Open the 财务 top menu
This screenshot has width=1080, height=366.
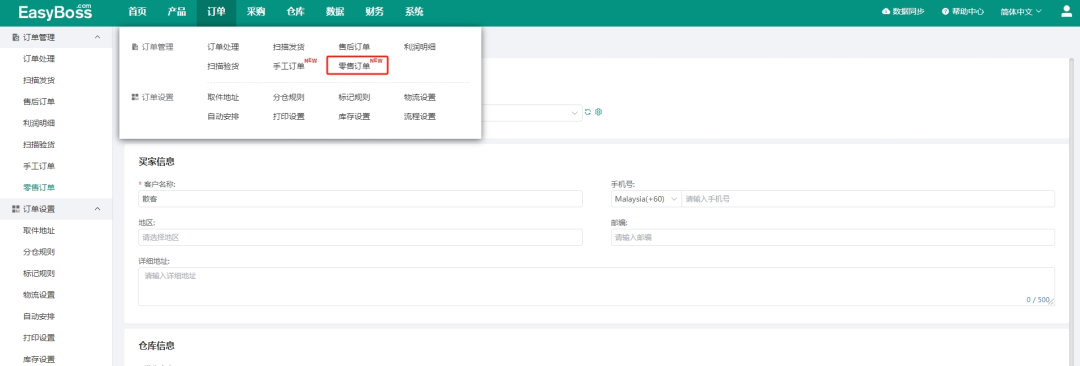point(375,12)
